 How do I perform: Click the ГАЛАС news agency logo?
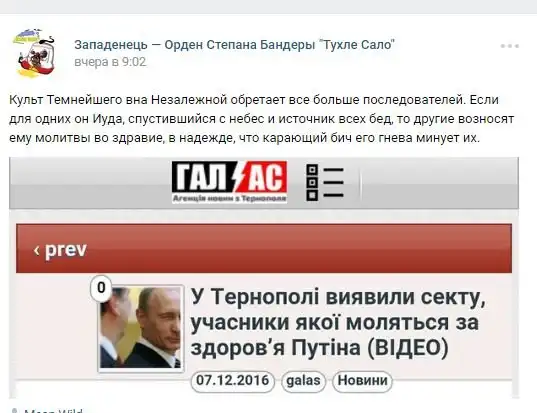tap(229, 182)
